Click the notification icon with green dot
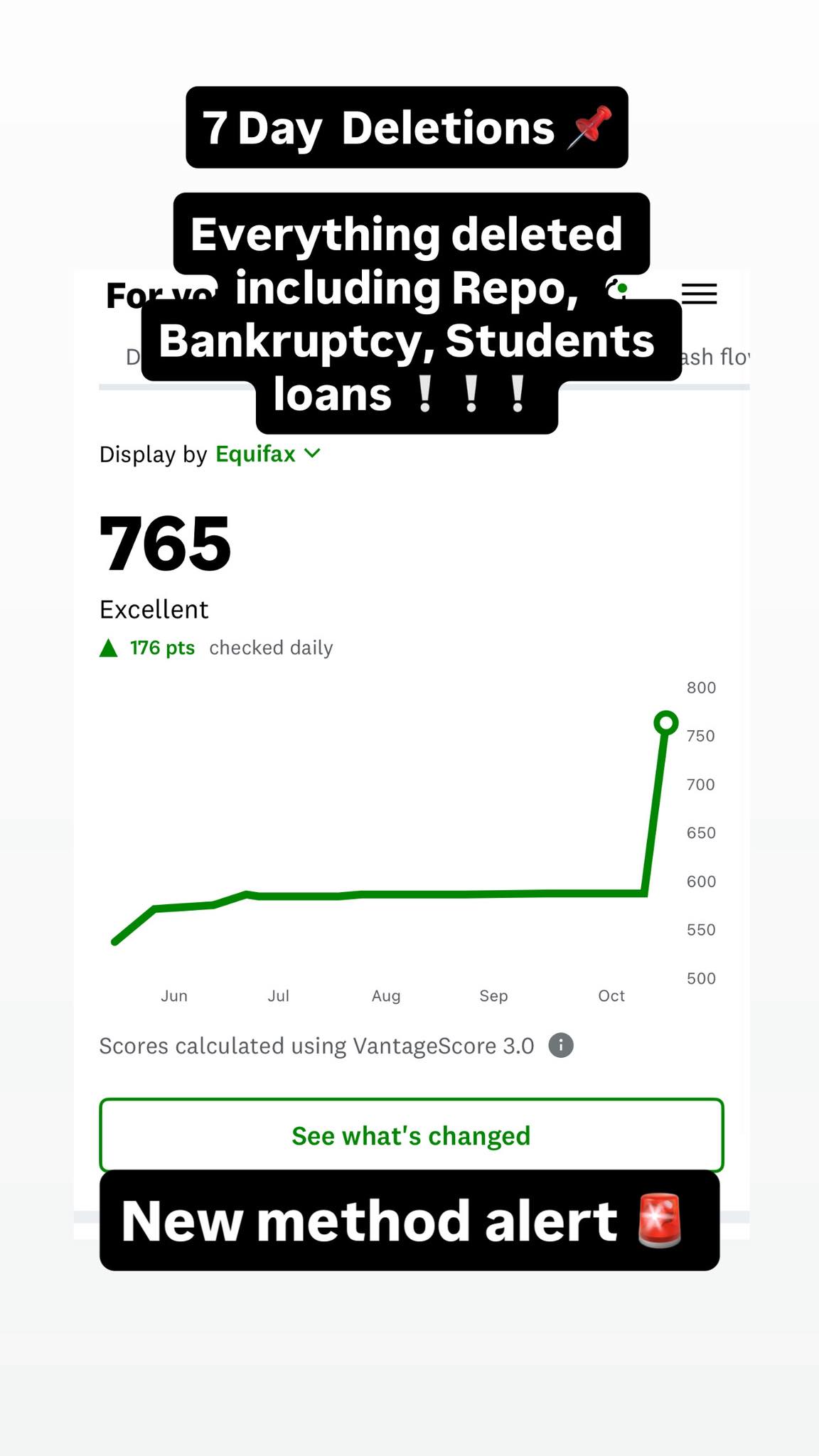819x1456 pixels. point(617,289)
